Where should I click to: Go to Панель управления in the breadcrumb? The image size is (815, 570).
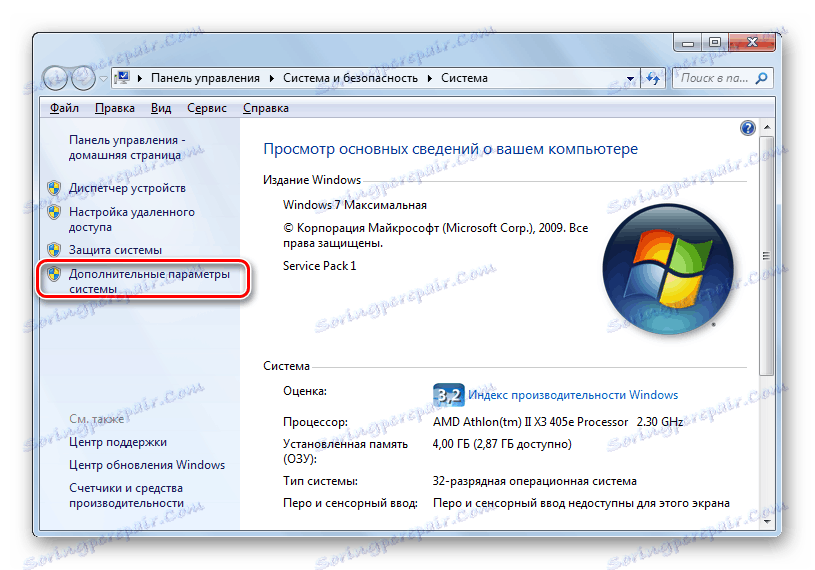pyautogui.click(x=205, y=78)
